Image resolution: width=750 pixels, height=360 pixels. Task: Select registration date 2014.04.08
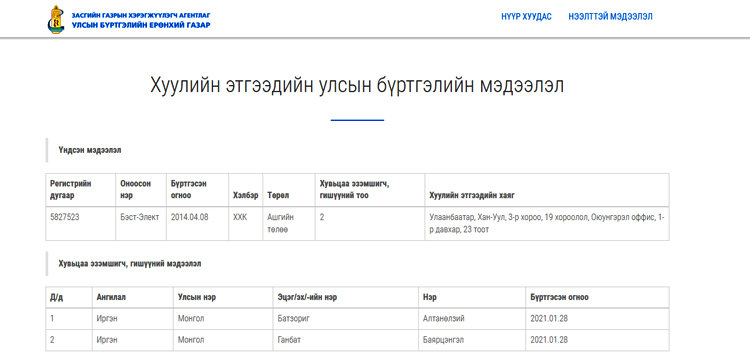(x=189, y=217)
